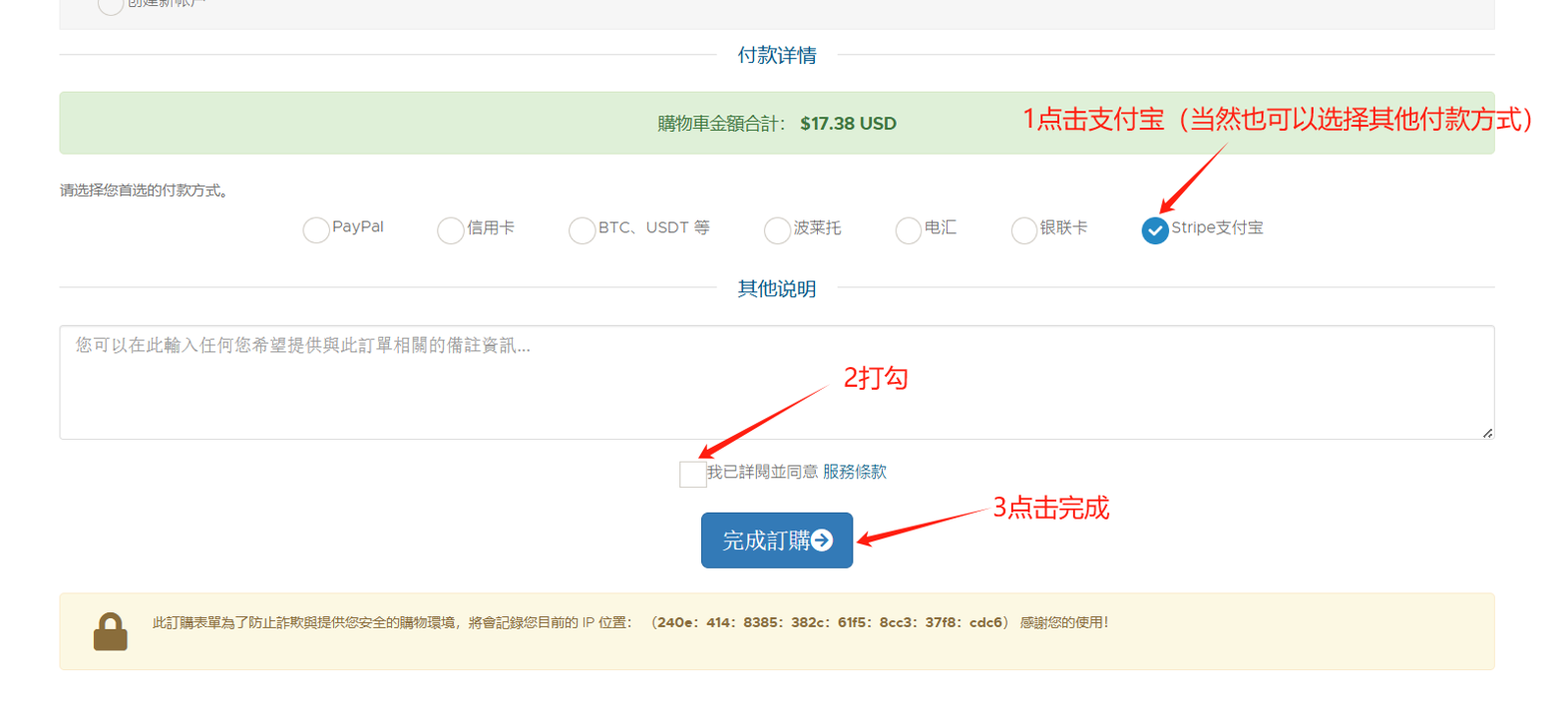Select the partially visible 创建新帐户 radio
This screenshot has height=723, width=1568.
111,5
